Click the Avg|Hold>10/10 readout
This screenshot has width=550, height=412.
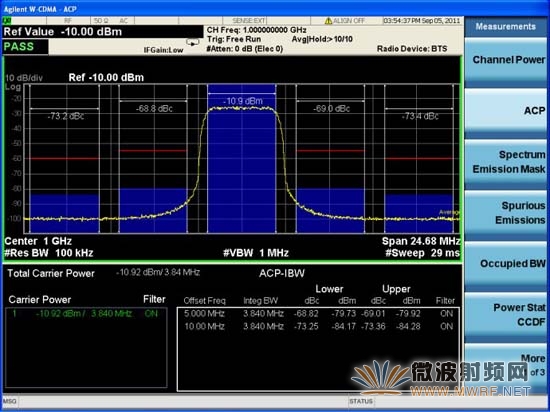322,39
